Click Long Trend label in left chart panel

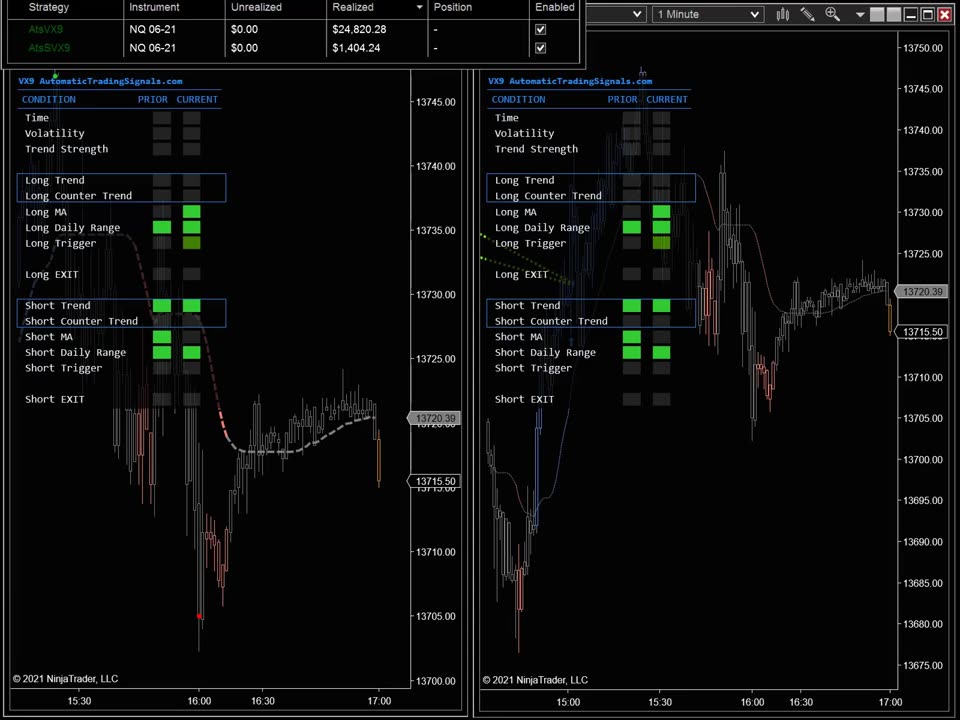54,180
